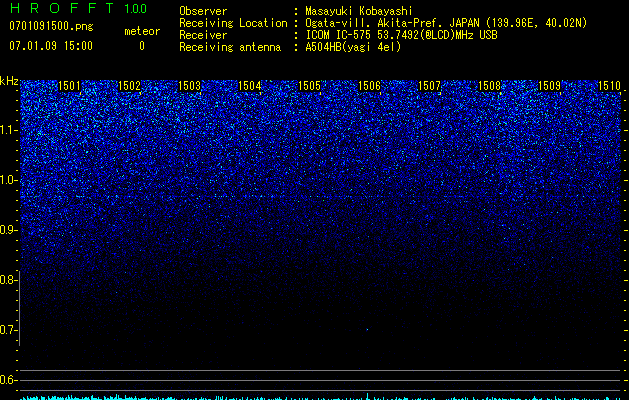Click the meteor count value 0
Viewport: 629px width, 400px height.
click(x=142, y=46)
